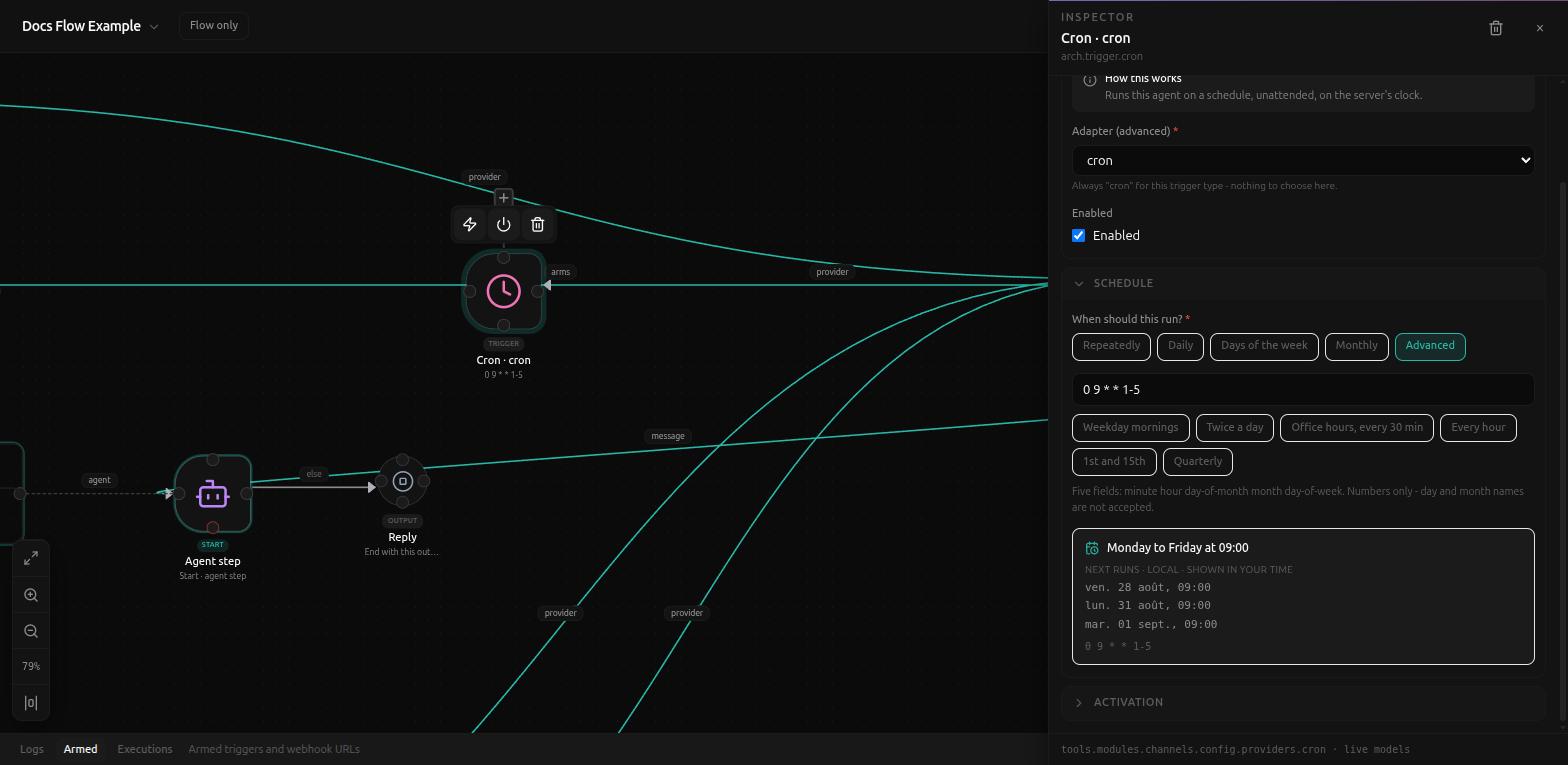Click the 79% zoom level indicator
Image resolution: width=1568 pixels, height=765 pixels.
31,667
